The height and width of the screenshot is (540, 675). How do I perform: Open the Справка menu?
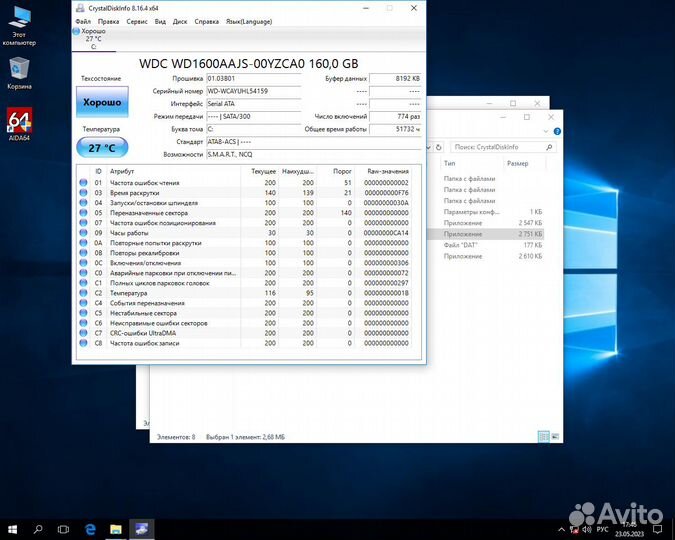206,22
